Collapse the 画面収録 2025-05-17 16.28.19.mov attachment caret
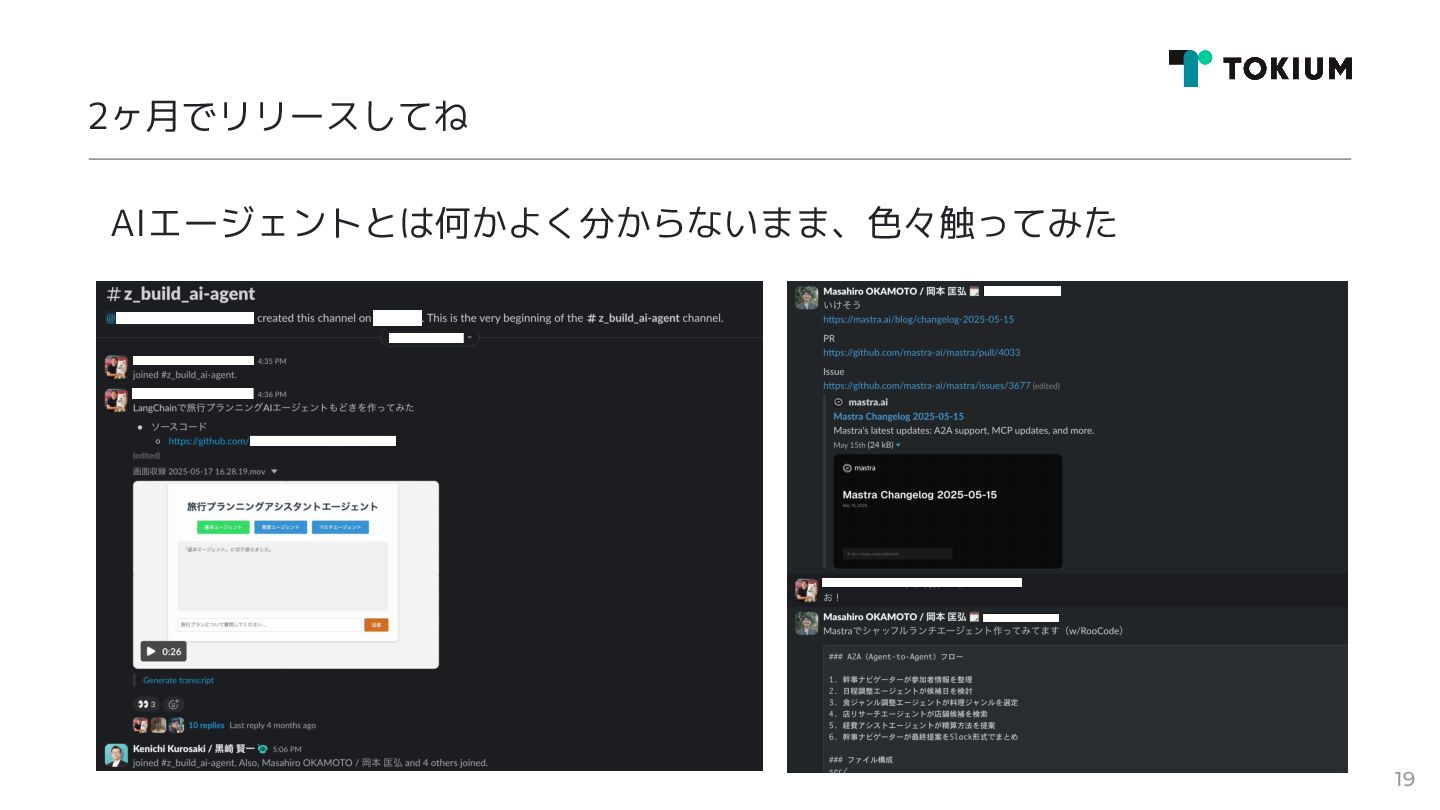The width and height of the screenshot is (1440, 810). (x=275, y=471)
